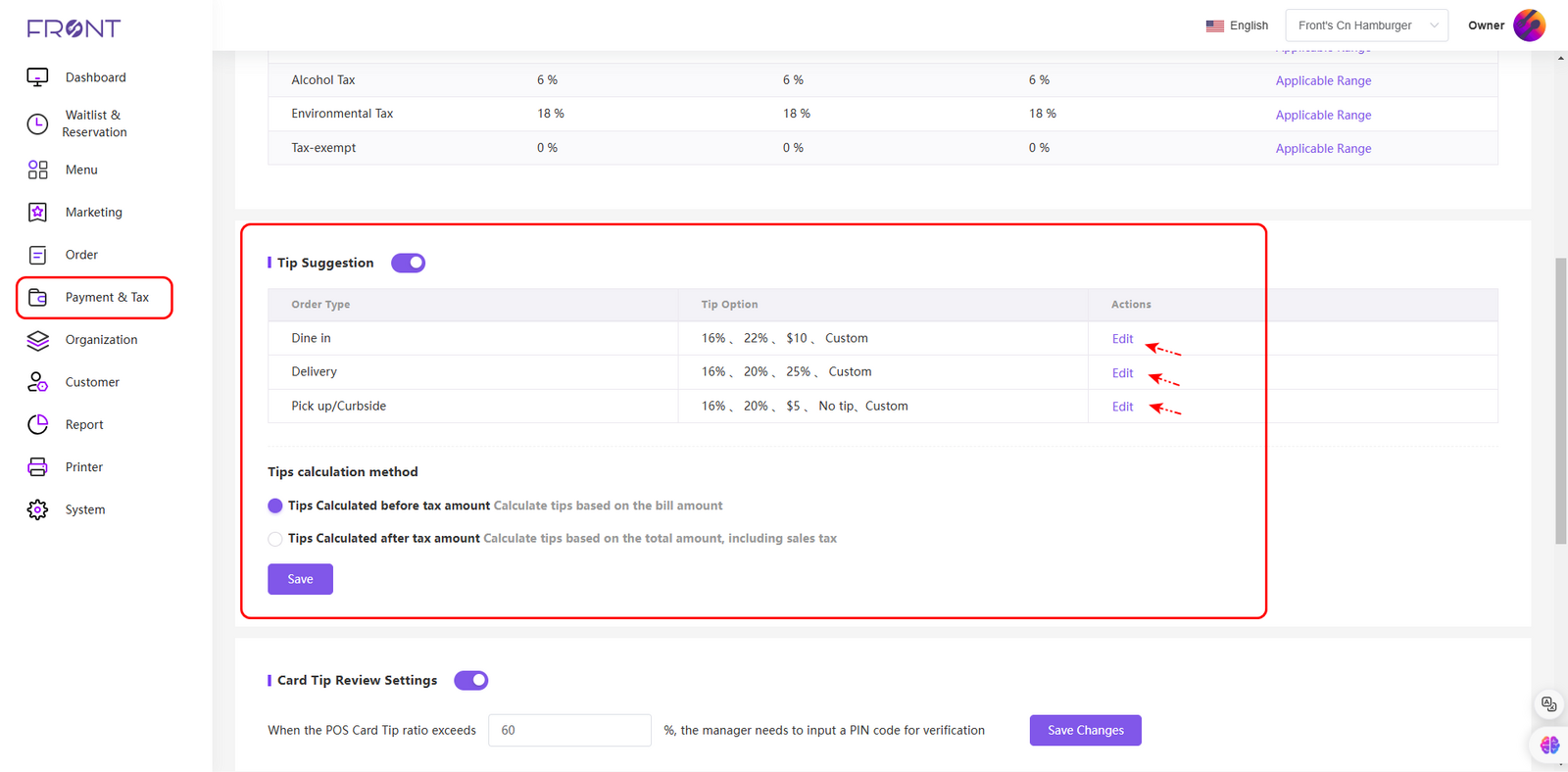Viewport: 1568px width, 772px height.
Task: Click the Dashboard monitor icon
Action: [x=37, y=77]
